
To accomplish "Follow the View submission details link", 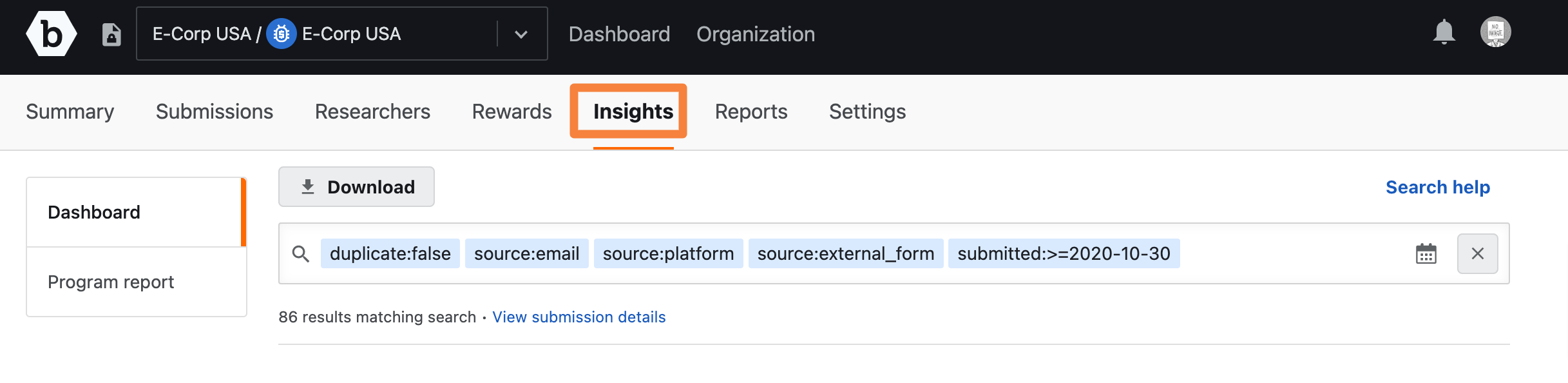I will [579, 317].
